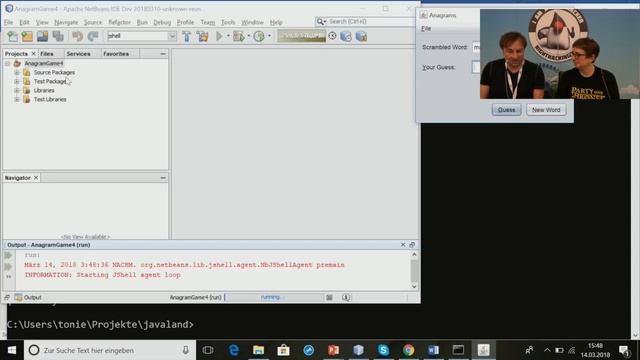Click the Open Project toolbar icon
Image resolution: width=640 pixels, height=360 pixels.
[x=42, y=36]
